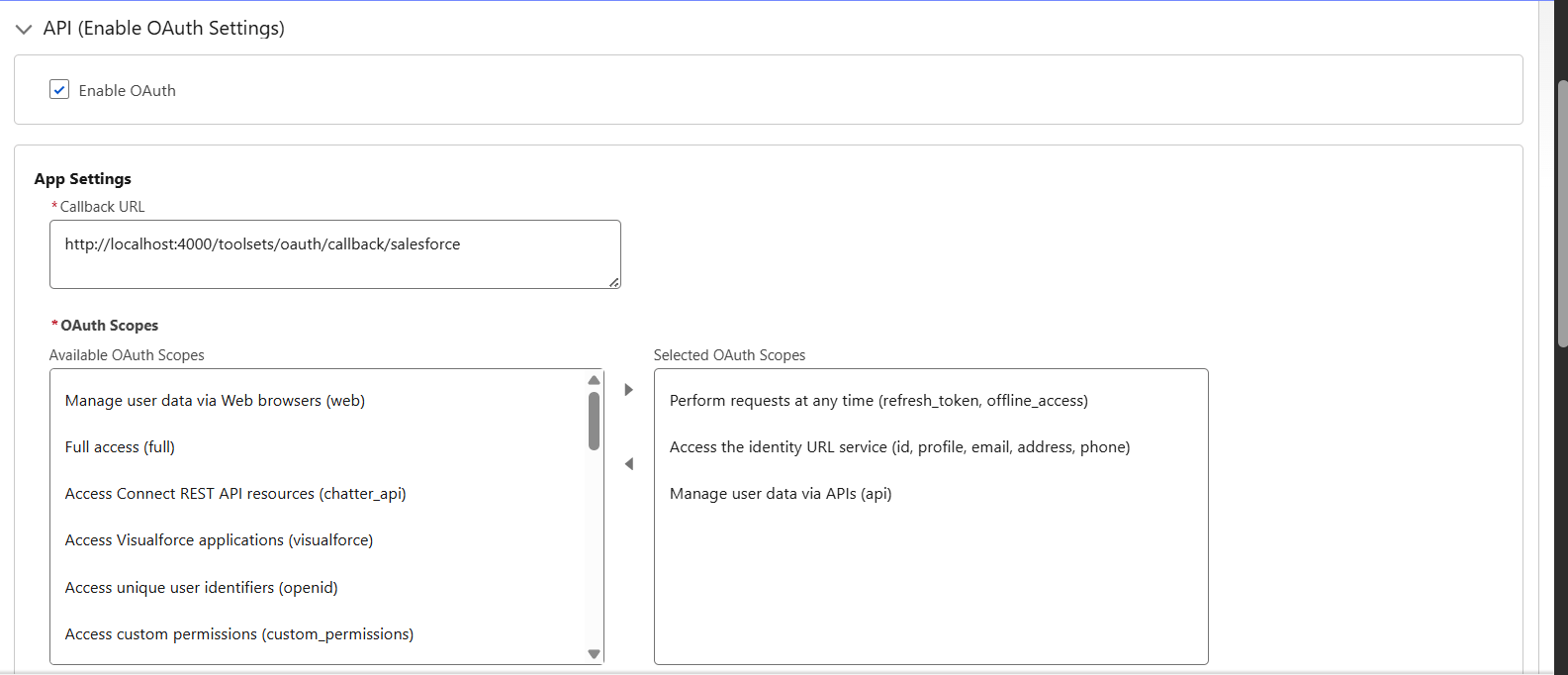Image resolution: width=1568 pixels, height=675 pixels.
Task: Select 'Access unique user identifiers (openid)' scope
Action: tap(202, 588)
